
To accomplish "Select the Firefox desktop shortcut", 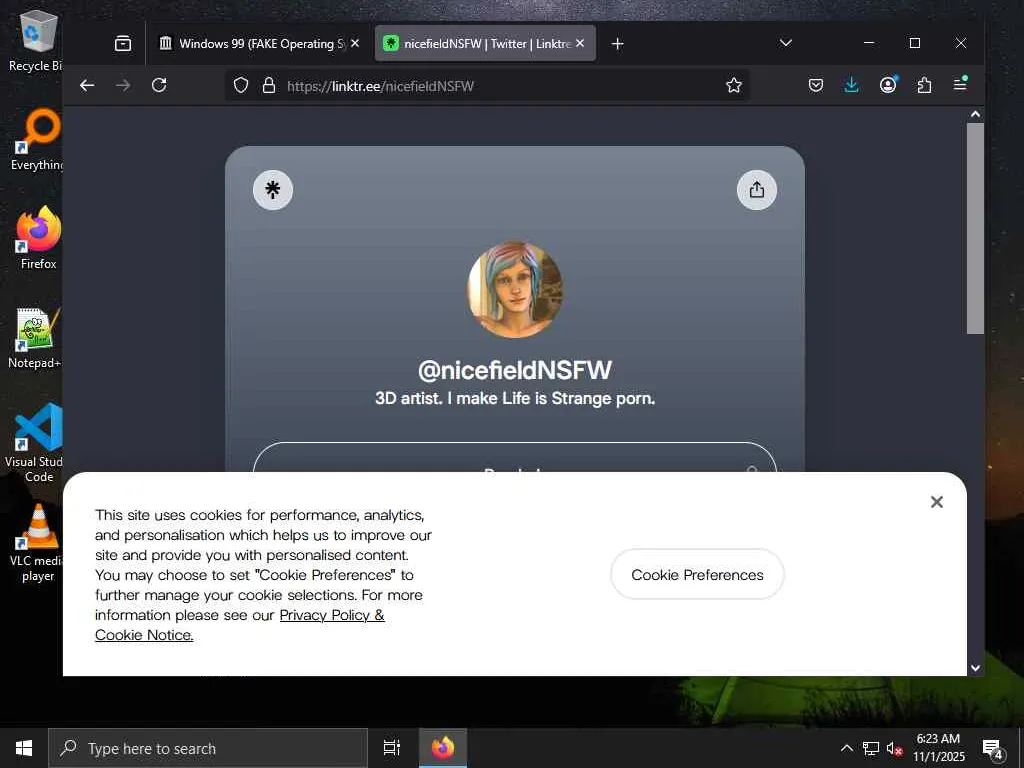I will (38, 238).
